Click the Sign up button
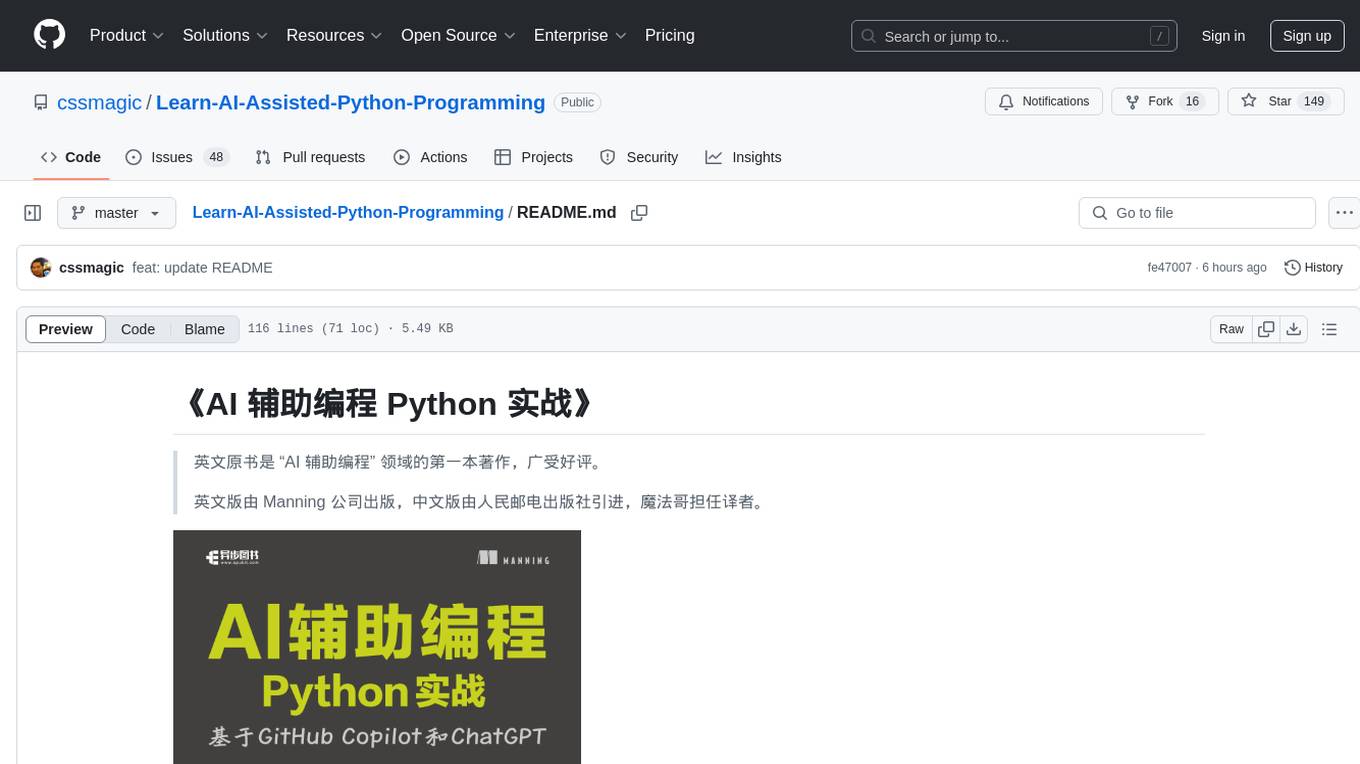Viewport: 1360px width, 764px height. coord(1307,36)
